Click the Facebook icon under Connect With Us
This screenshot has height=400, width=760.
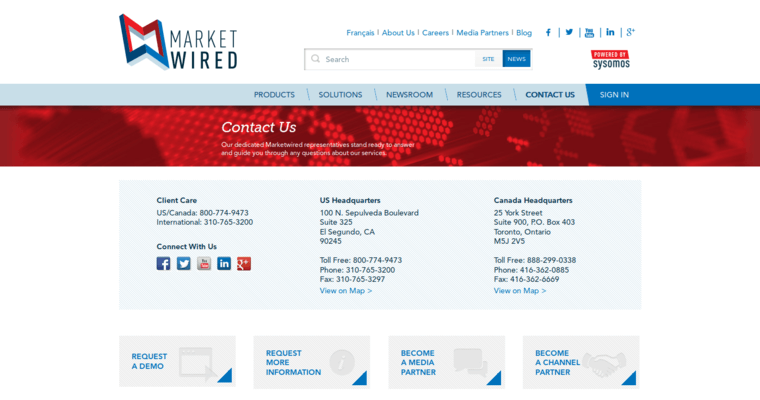(x=163, y=263)
